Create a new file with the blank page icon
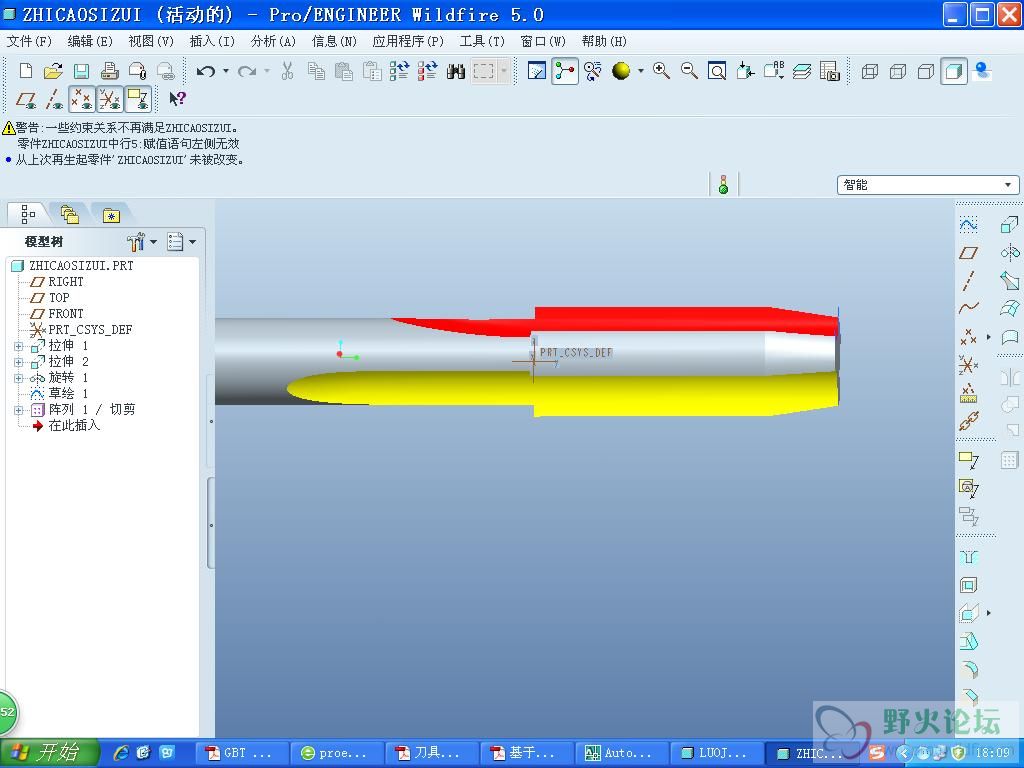 (25, 71)
